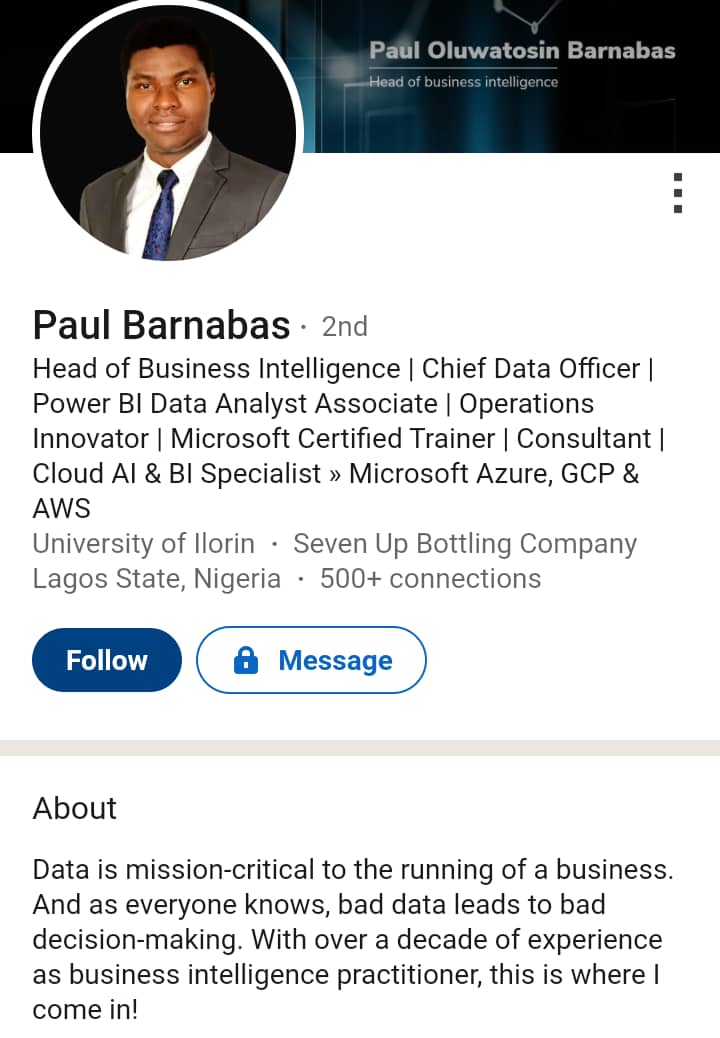Open the 500+ connections list
The height and width of the screenshot is (1038, 720).
pos(430,579)
